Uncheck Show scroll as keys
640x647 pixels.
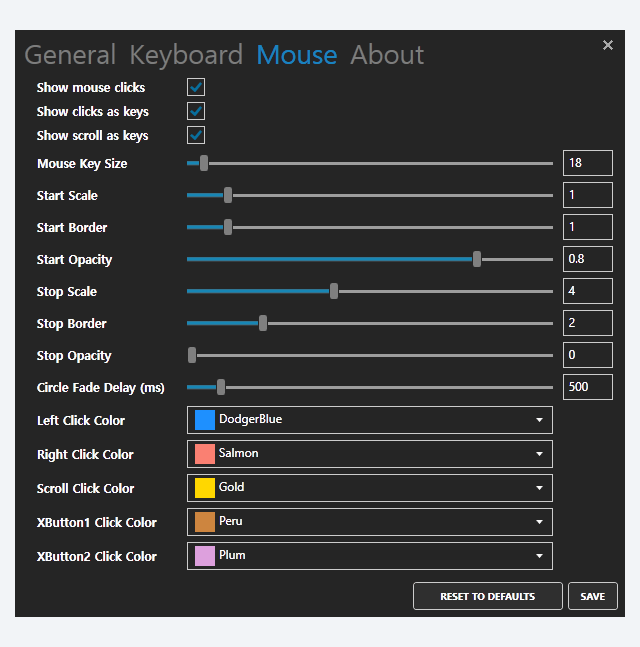pos(196,135)
